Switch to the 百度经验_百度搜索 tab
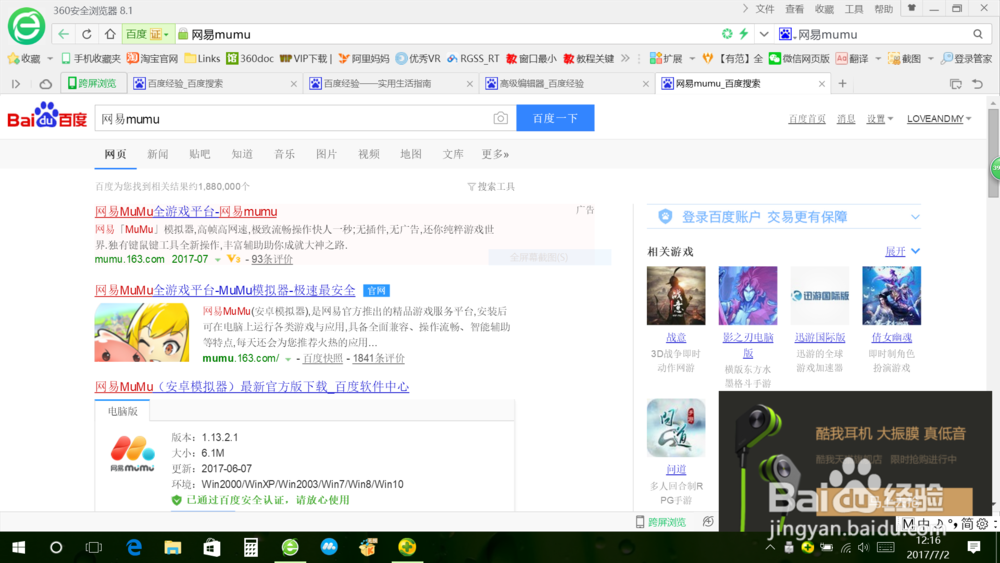The height and width of the screenshot is (563, 1000). click(214, 84)
